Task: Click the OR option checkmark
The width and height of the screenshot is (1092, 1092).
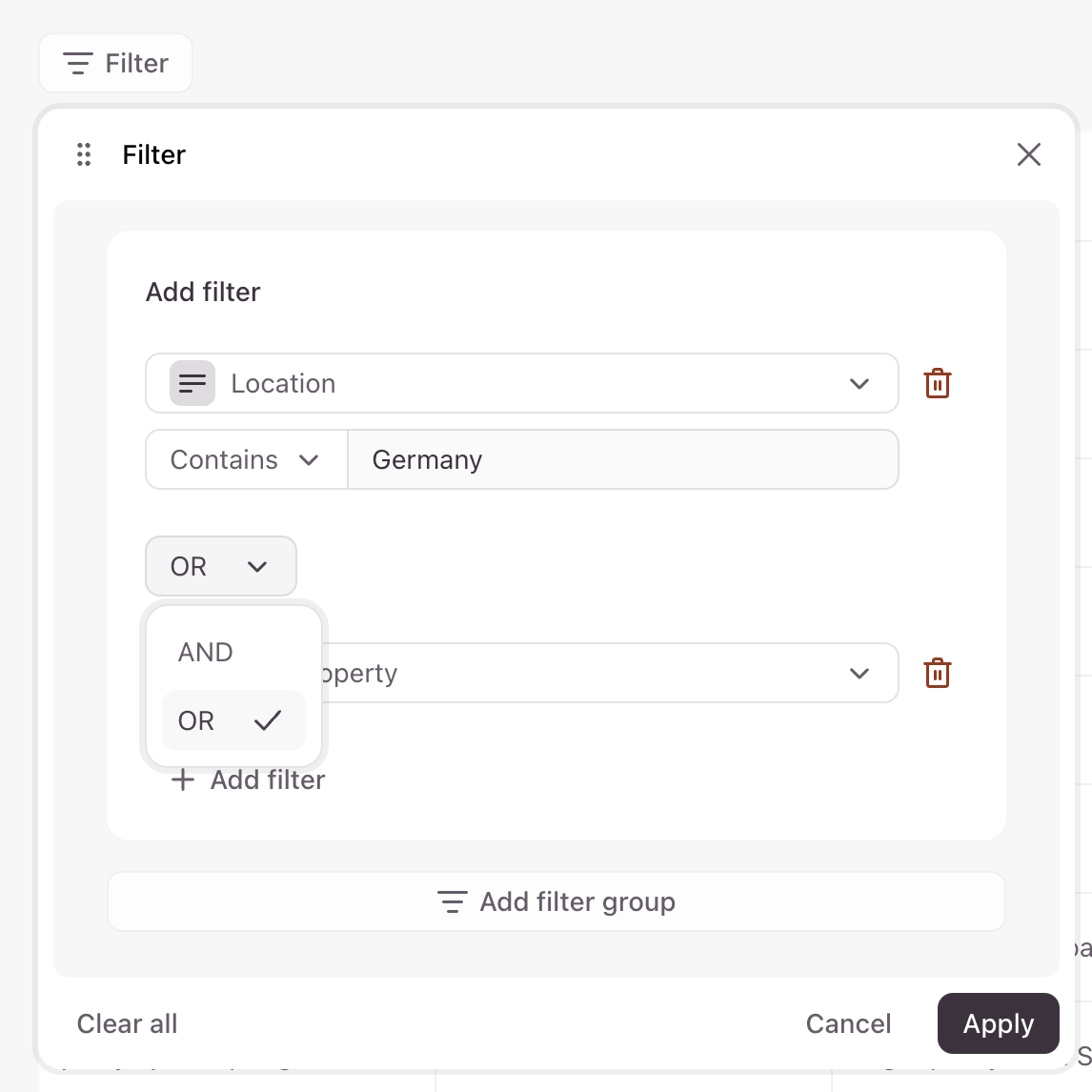Action: pyautogui.click(x=268, y=721)
